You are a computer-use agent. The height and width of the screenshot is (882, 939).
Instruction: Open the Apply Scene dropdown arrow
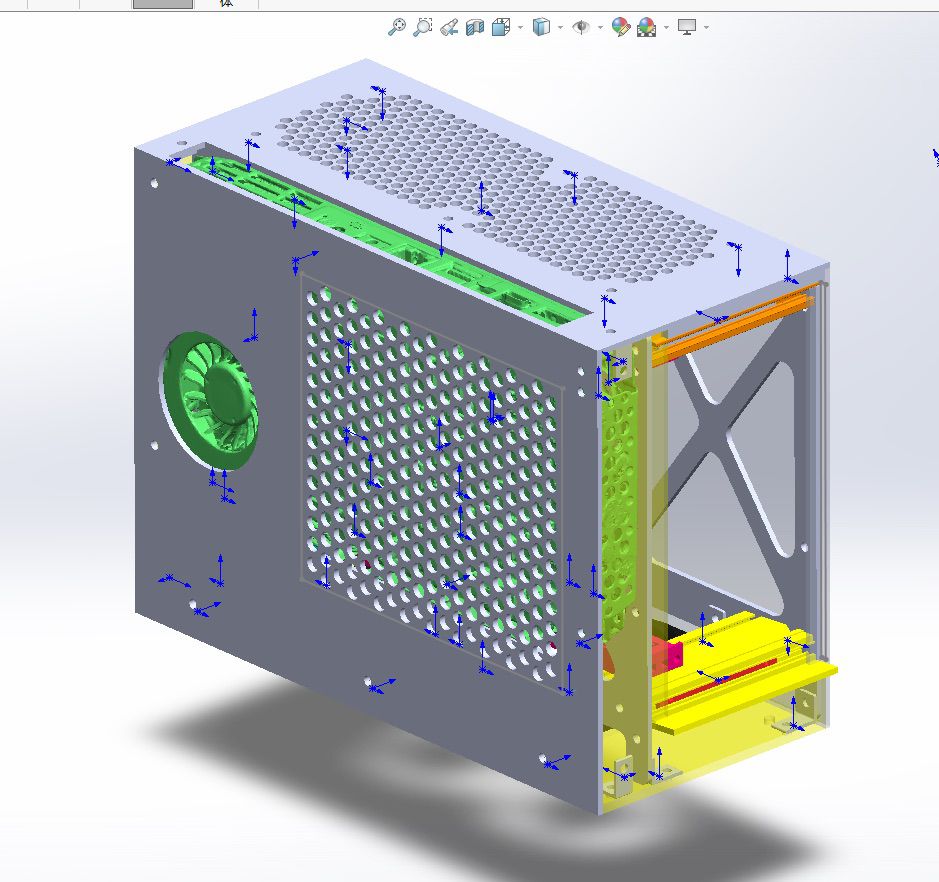pyautogui.click(x=664, y=27)
